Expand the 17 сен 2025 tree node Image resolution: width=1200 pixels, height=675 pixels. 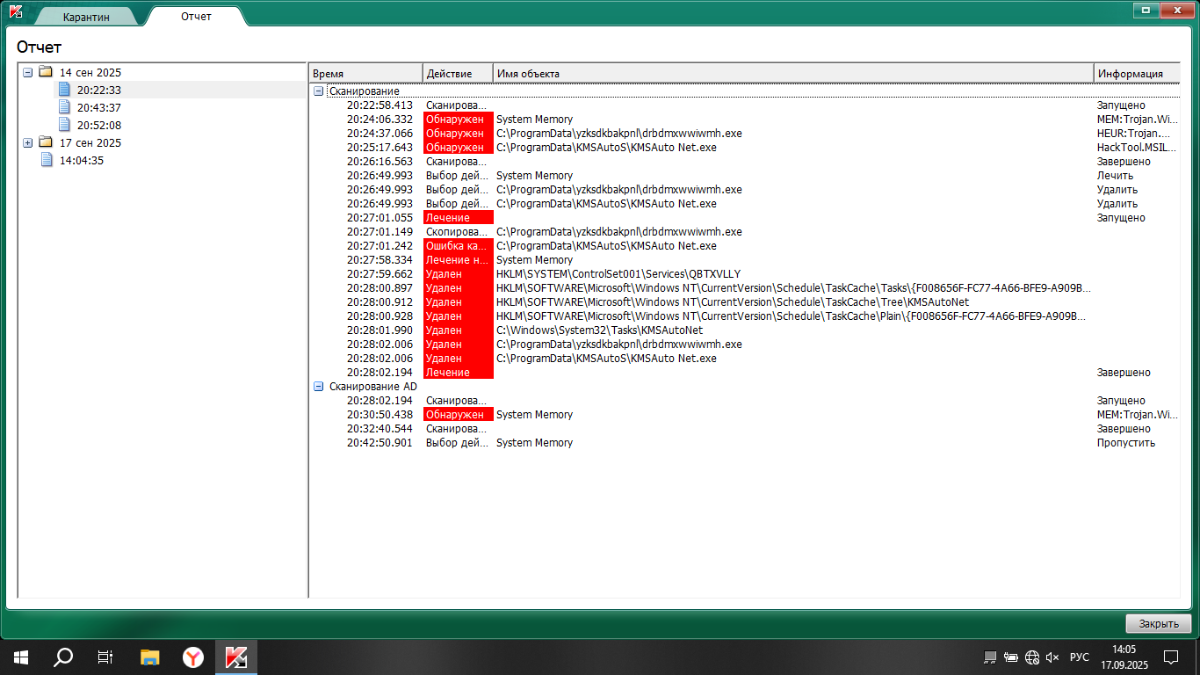[x=28, y=143]
